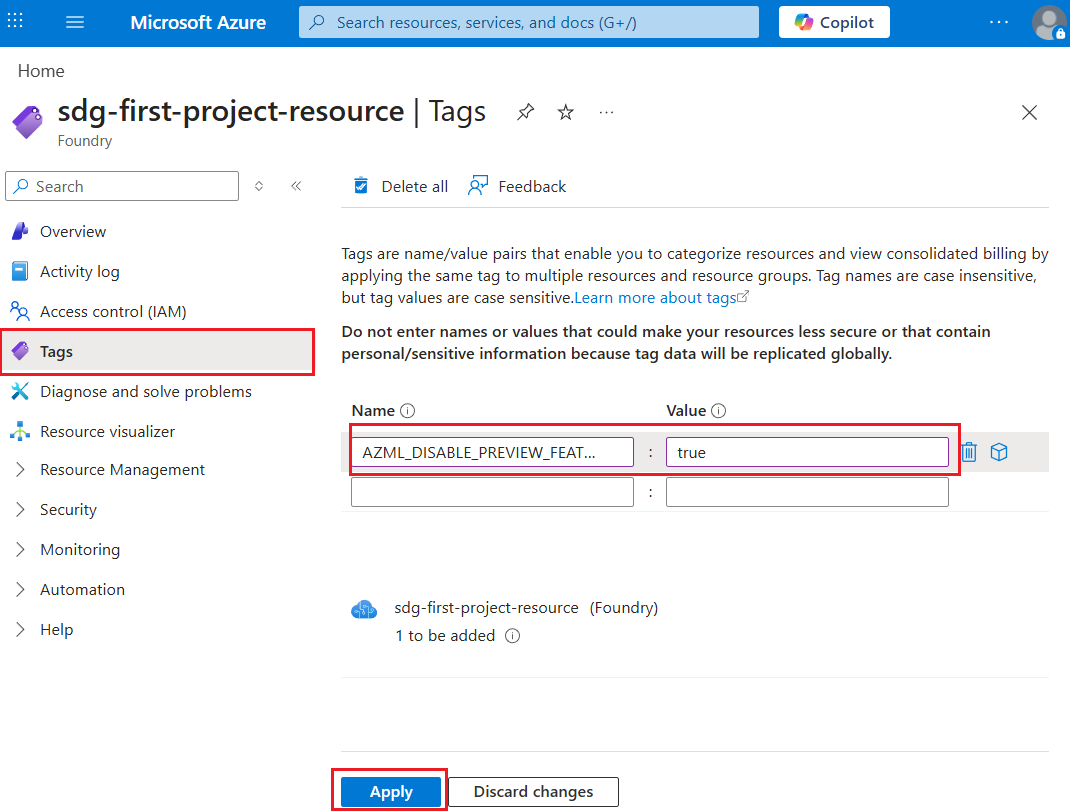Click the cube icon beside the tag row

coord(999,451)
